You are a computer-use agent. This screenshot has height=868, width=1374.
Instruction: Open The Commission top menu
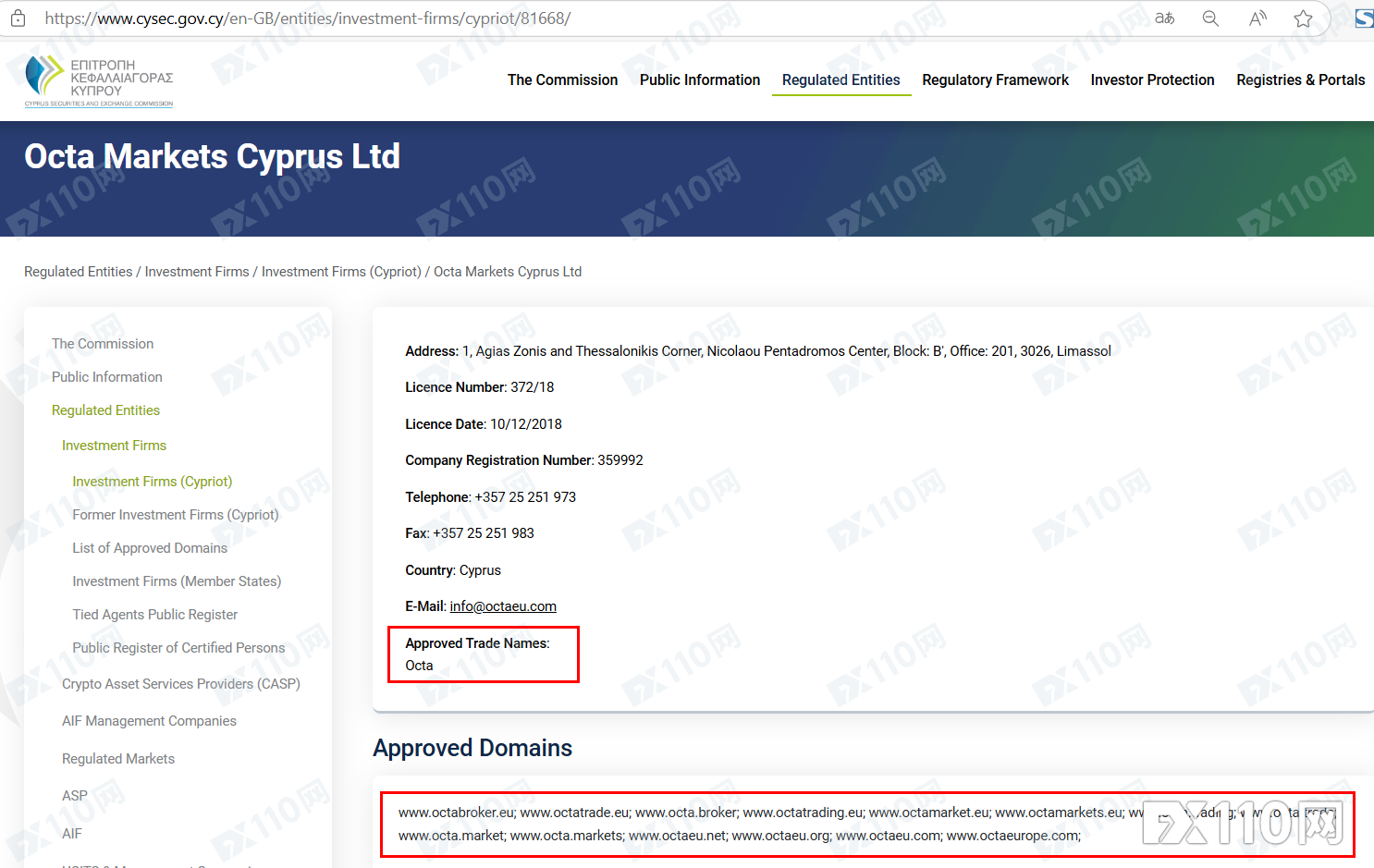tap(562, 80)
